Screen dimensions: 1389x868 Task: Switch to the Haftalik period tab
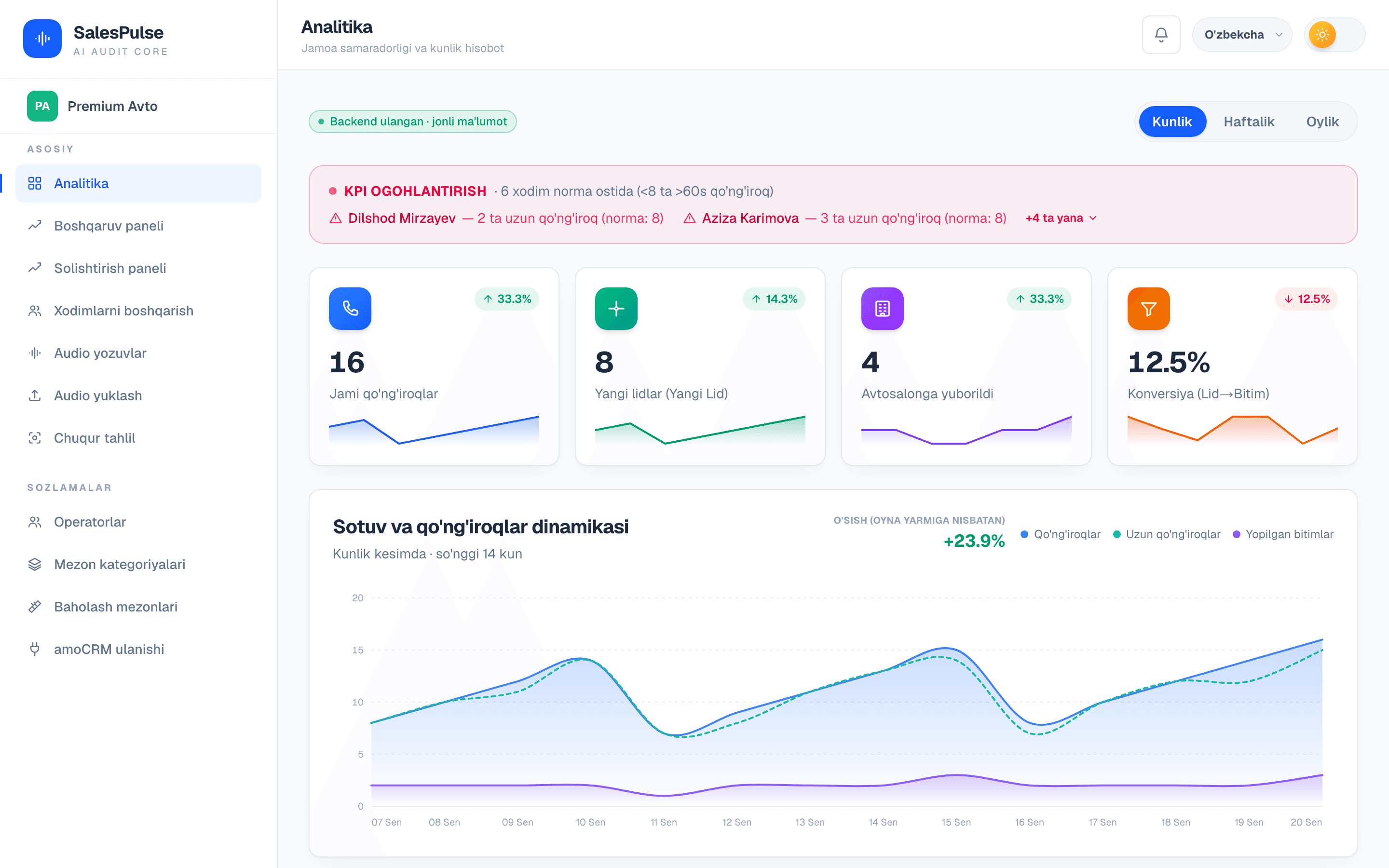click(1248, 122)
